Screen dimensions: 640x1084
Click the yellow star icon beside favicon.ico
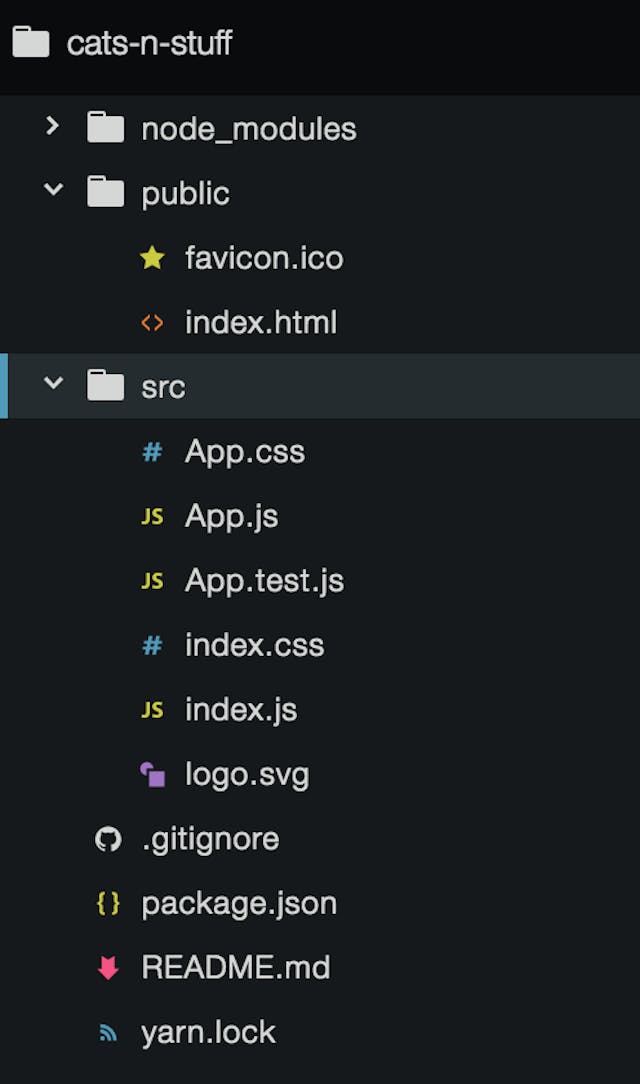click(152, 259)
